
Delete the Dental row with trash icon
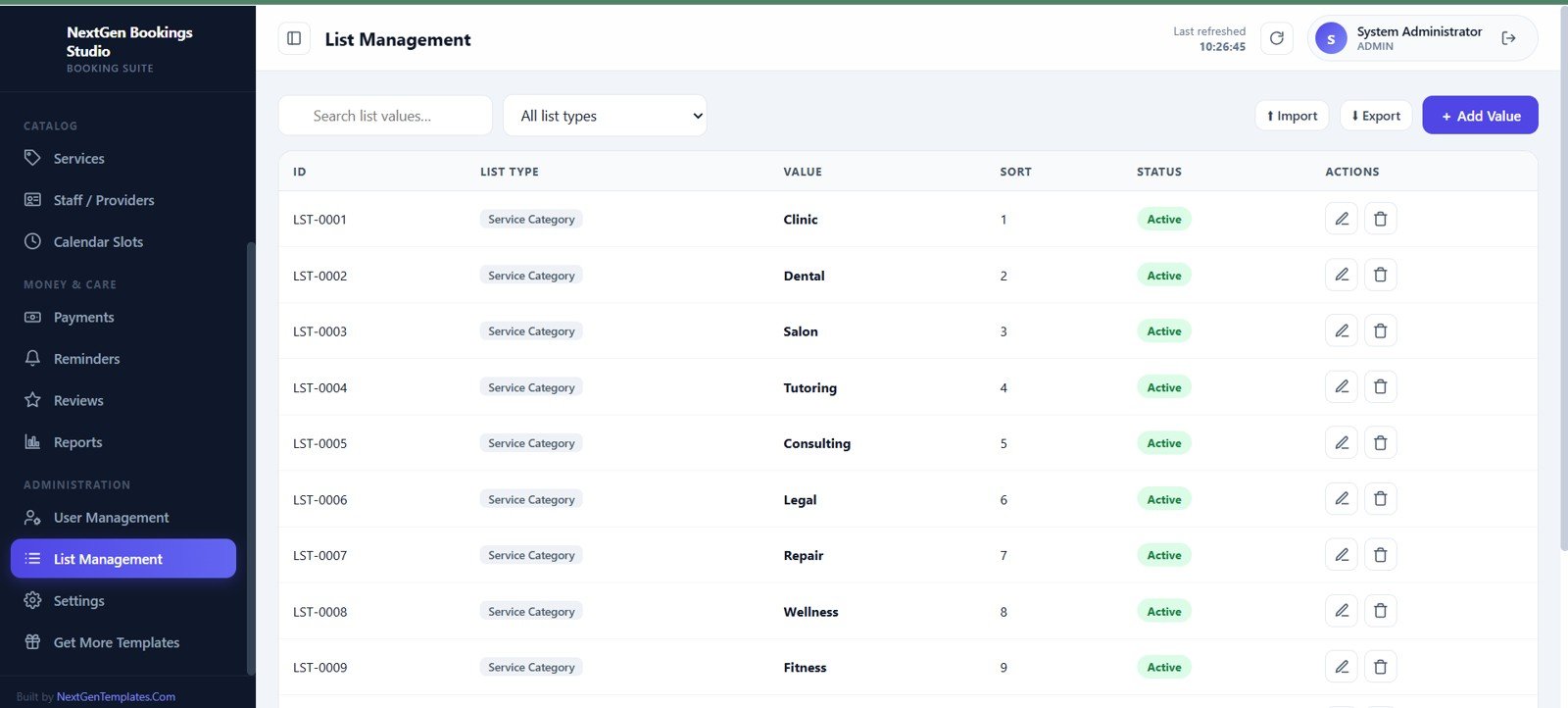pos(1380,275)
